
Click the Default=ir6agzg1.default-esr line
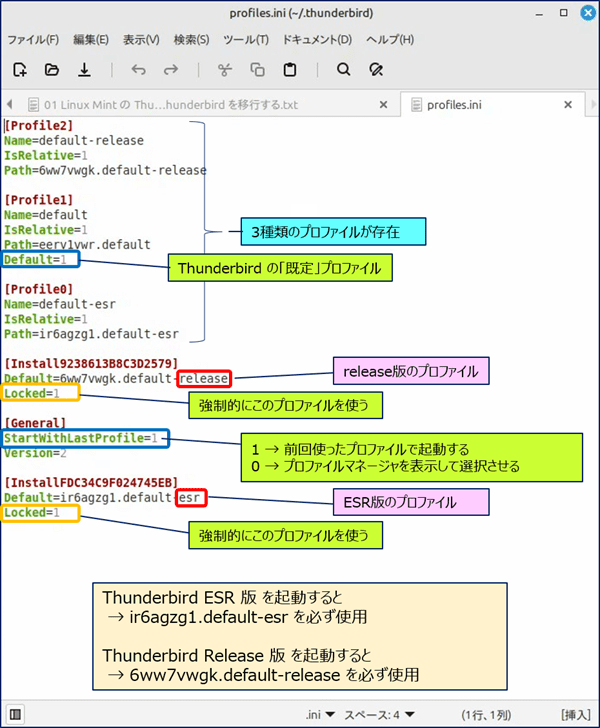click(102, 498)
